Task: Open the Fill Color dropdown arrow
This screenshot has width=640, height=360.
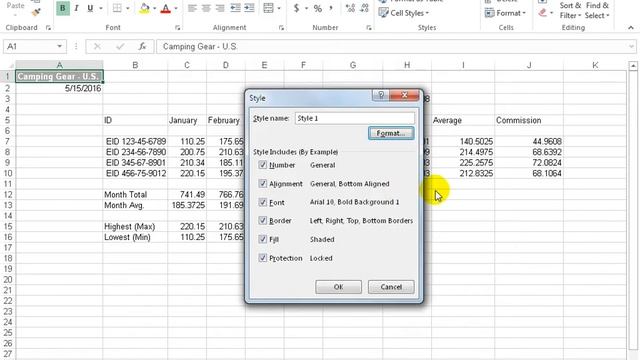Action: point(155,8)
